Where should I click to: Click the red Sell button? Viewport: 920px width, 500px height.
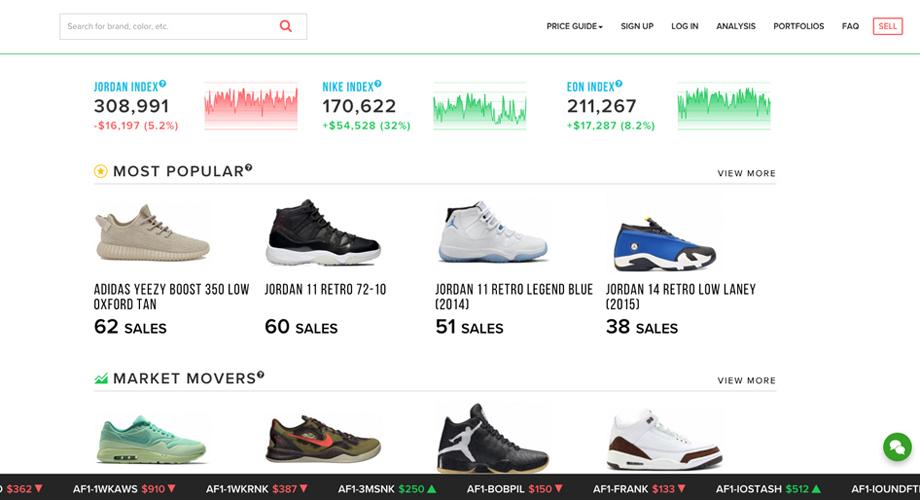pyautogui.click(x=888, y=26)
